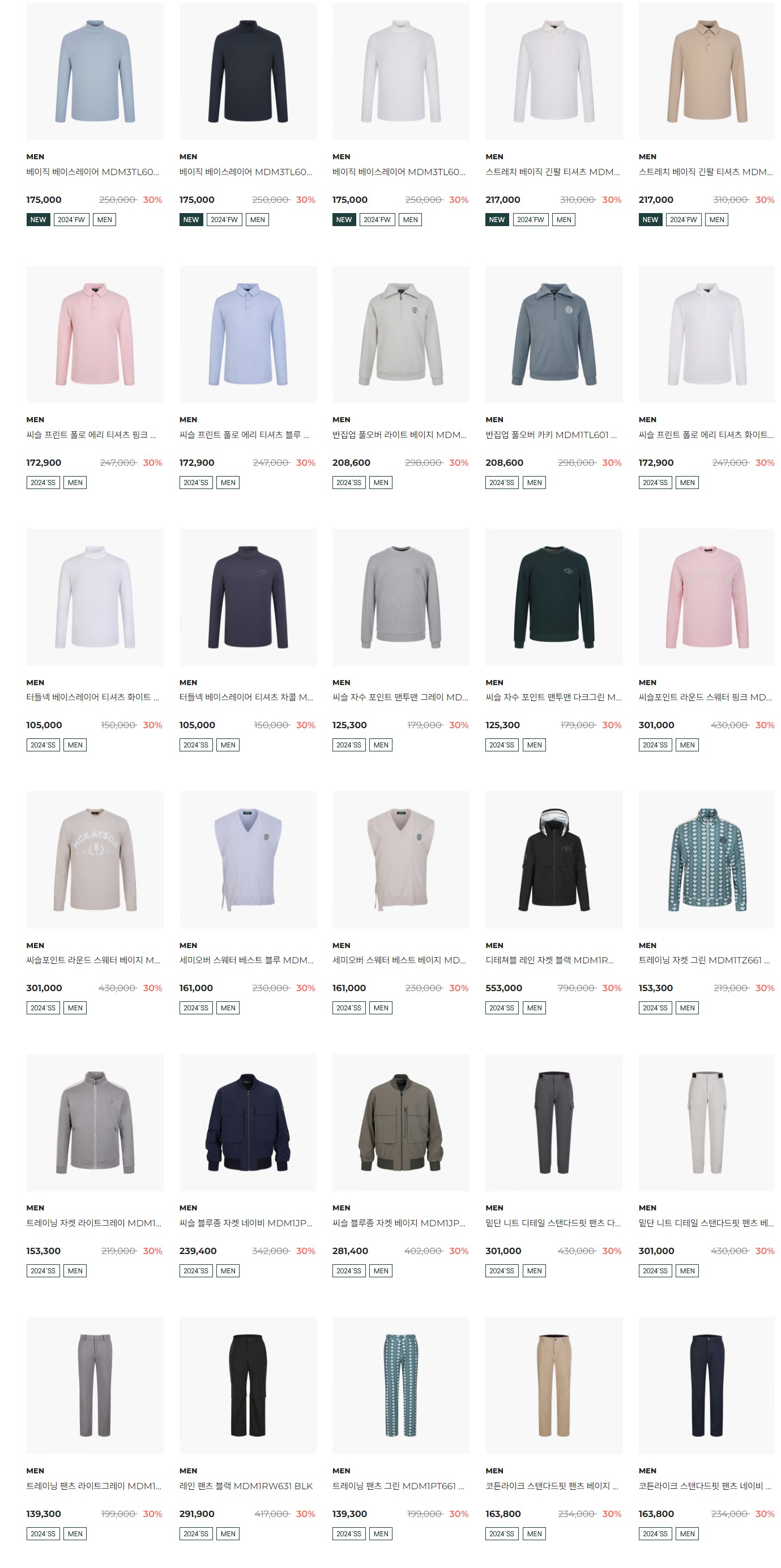
Task: Open the green patterned 트레이닝 자켓 thumbnail
Action: (x=707, y=860)
